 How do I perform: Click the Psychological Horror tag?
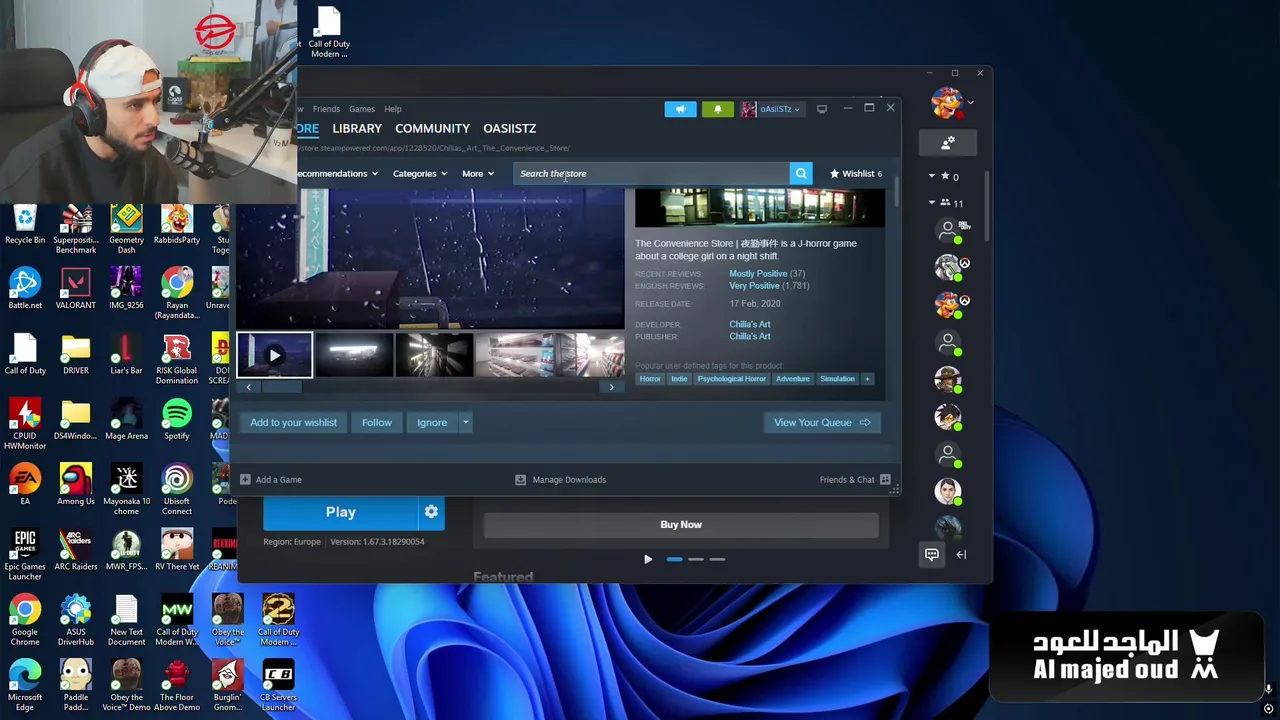[731, 379]
